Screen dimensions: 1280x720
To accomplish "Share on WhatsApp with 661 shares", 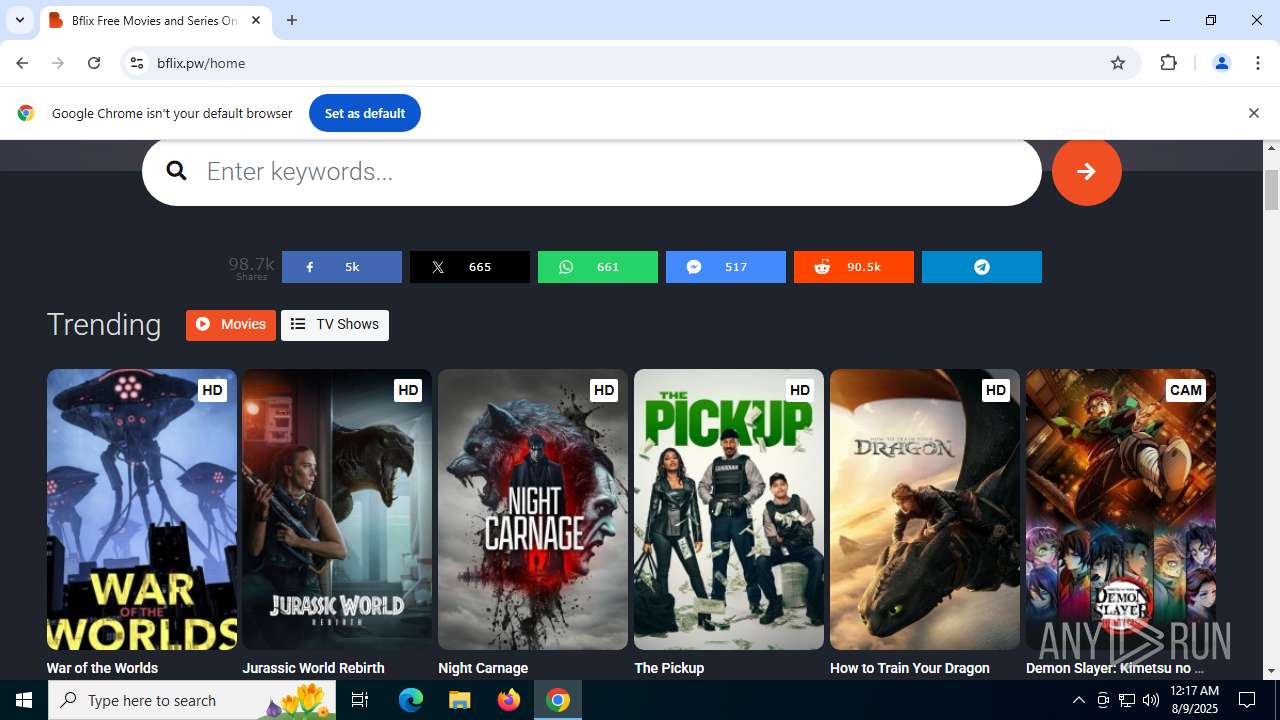I will tap(597, 267).
